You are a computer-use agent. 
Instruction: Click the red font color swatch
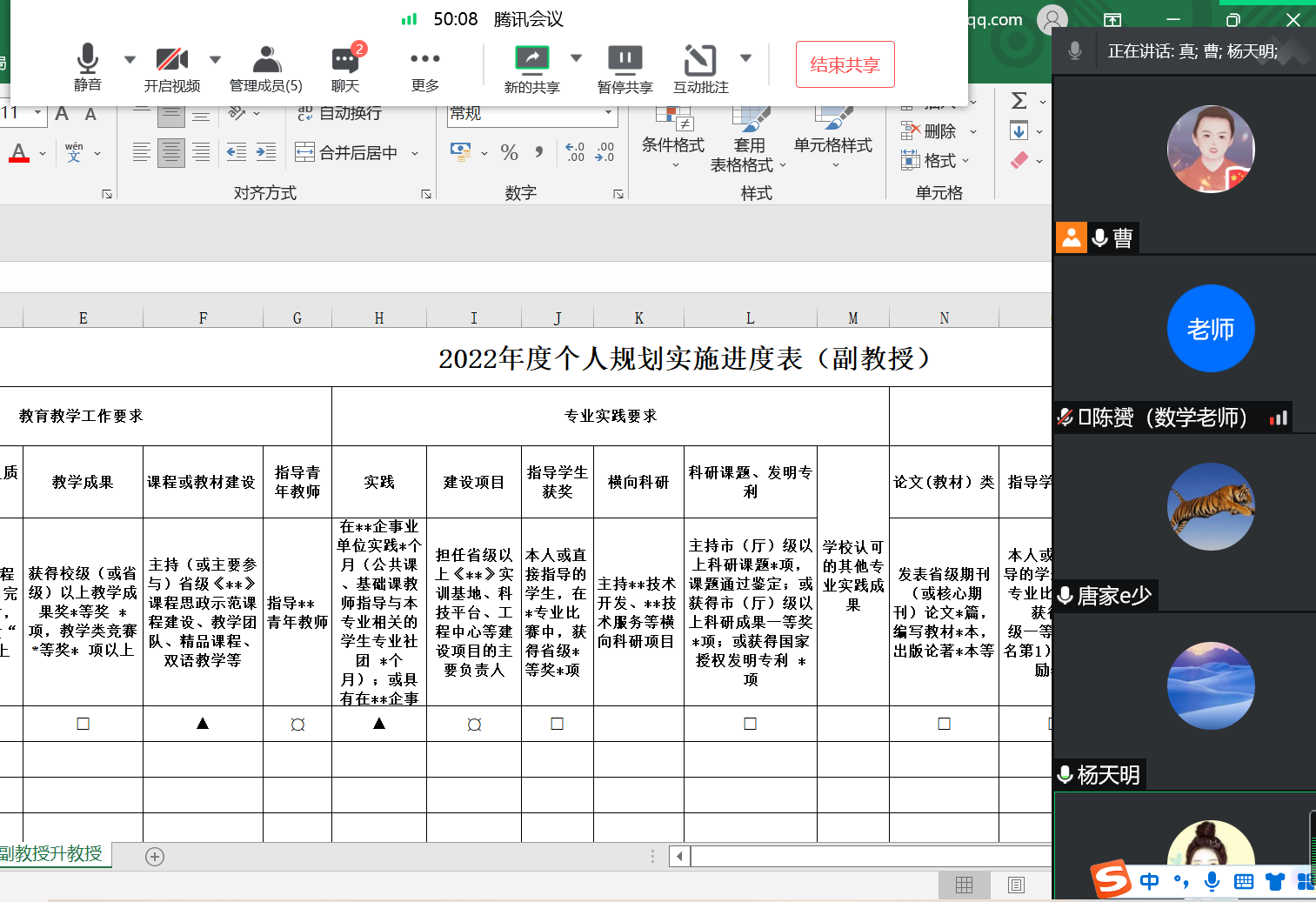pyautogui.click(x=19, y=154)
